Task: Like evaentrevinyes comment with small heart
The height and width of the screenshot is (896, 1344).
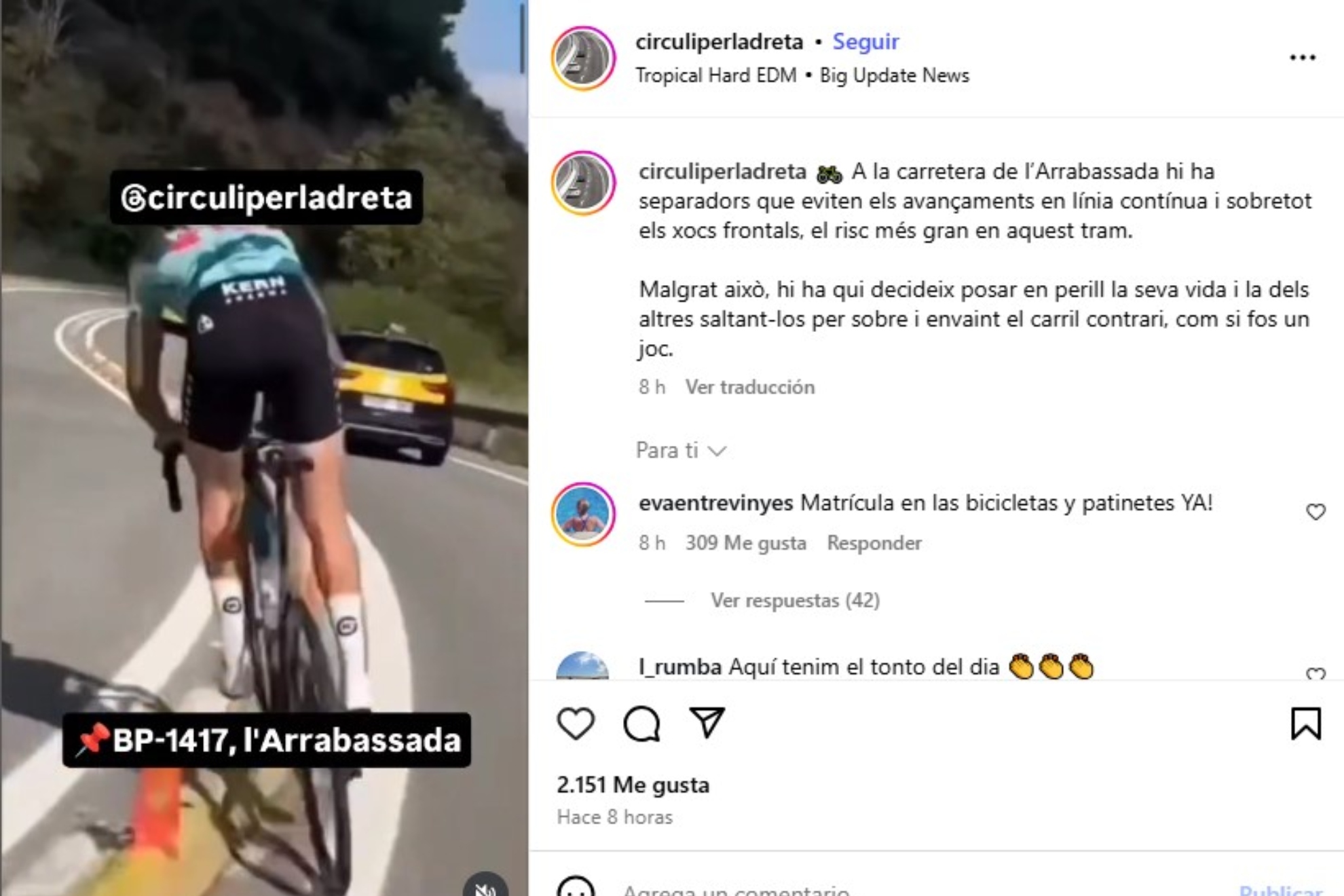Action: coord(1315,512)
